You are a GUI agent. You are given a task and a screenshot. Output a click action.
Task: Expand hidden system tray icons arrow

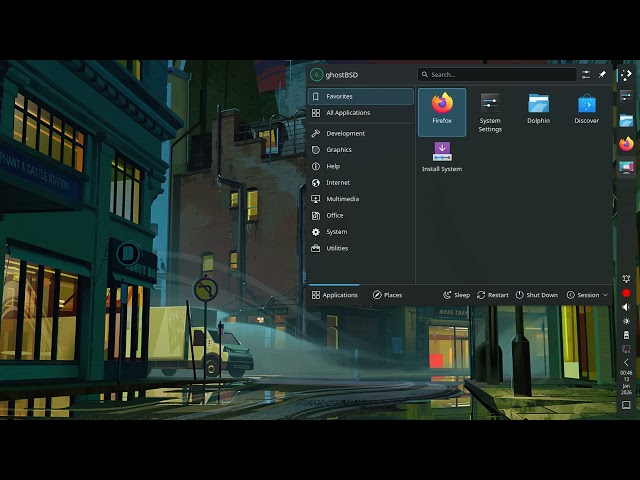[x=626, y=362]
